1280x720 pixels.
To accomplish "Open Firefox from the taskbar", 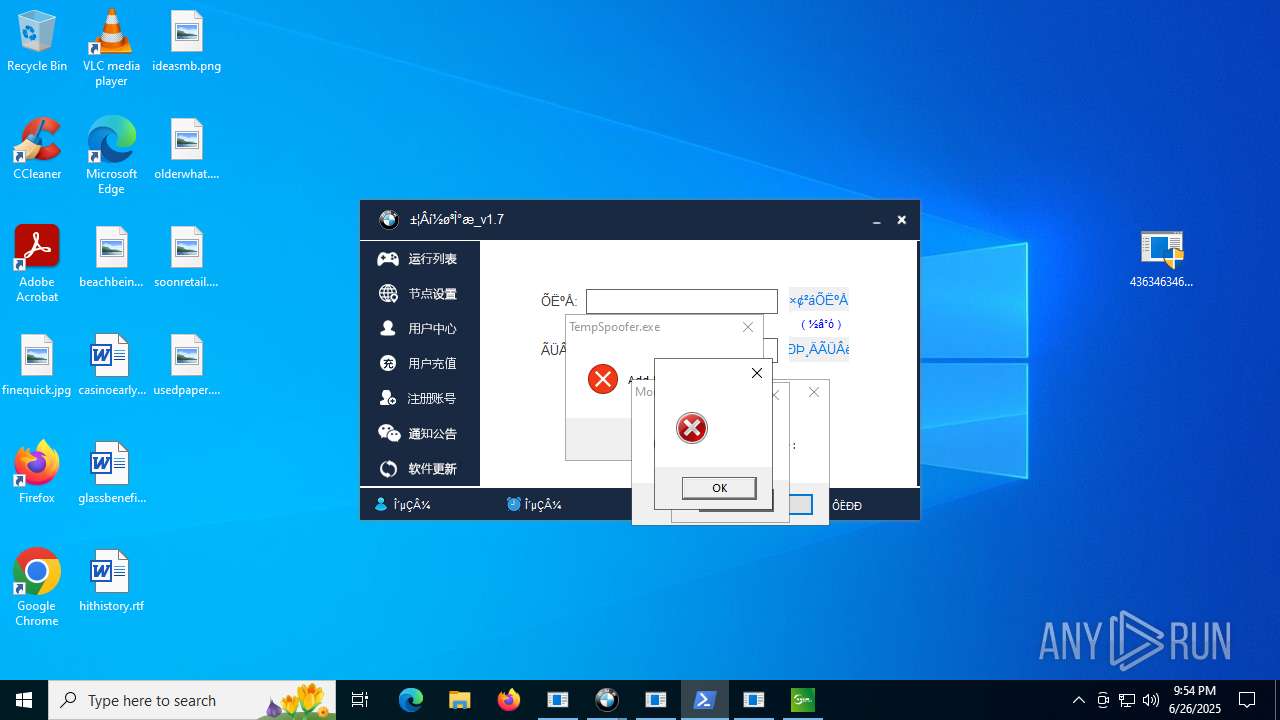I will pyautogui.click(x=509, y=700).
